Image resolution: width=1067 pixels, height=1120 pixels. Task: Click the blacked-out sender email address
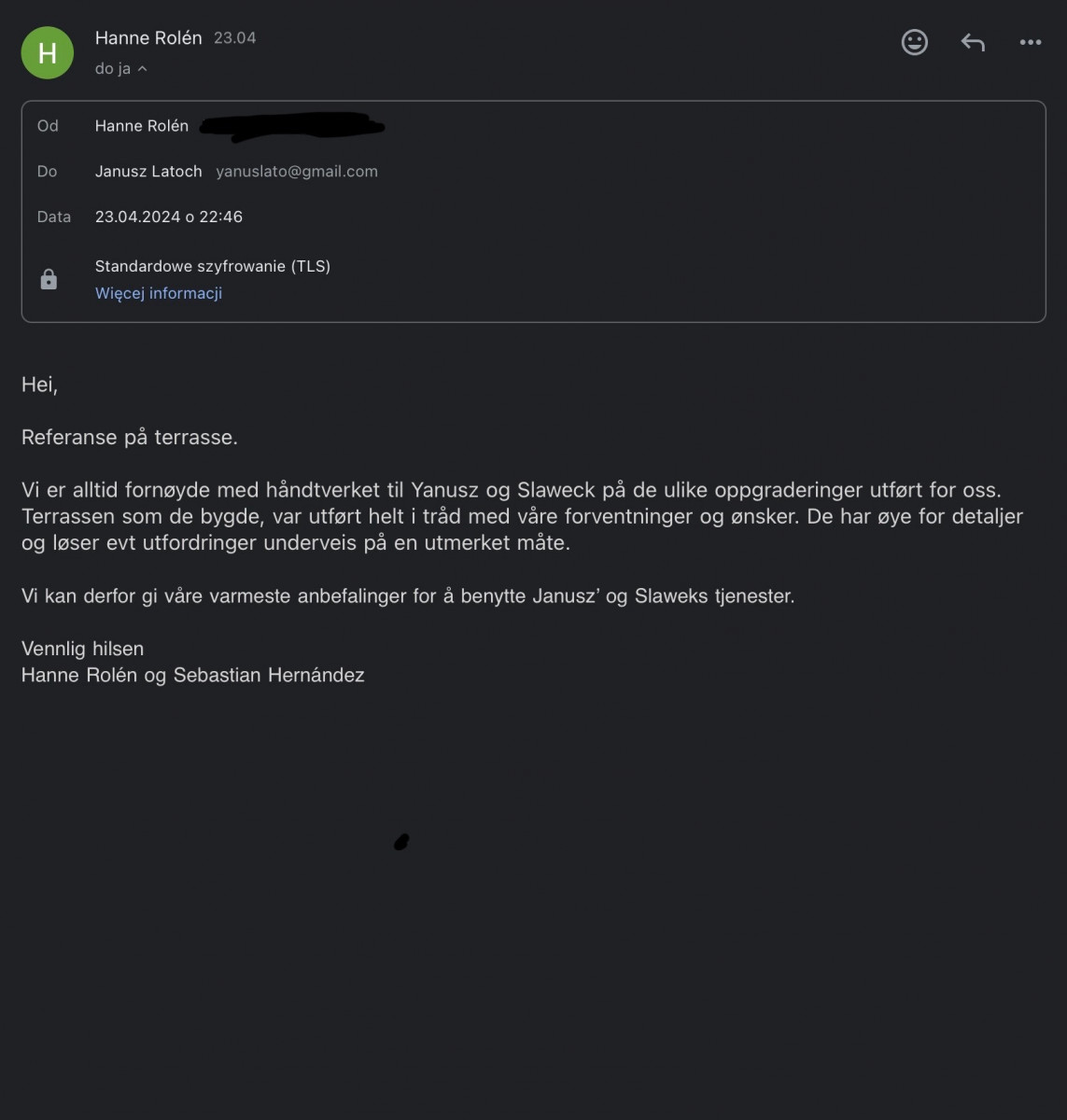[x=293, y=127]
